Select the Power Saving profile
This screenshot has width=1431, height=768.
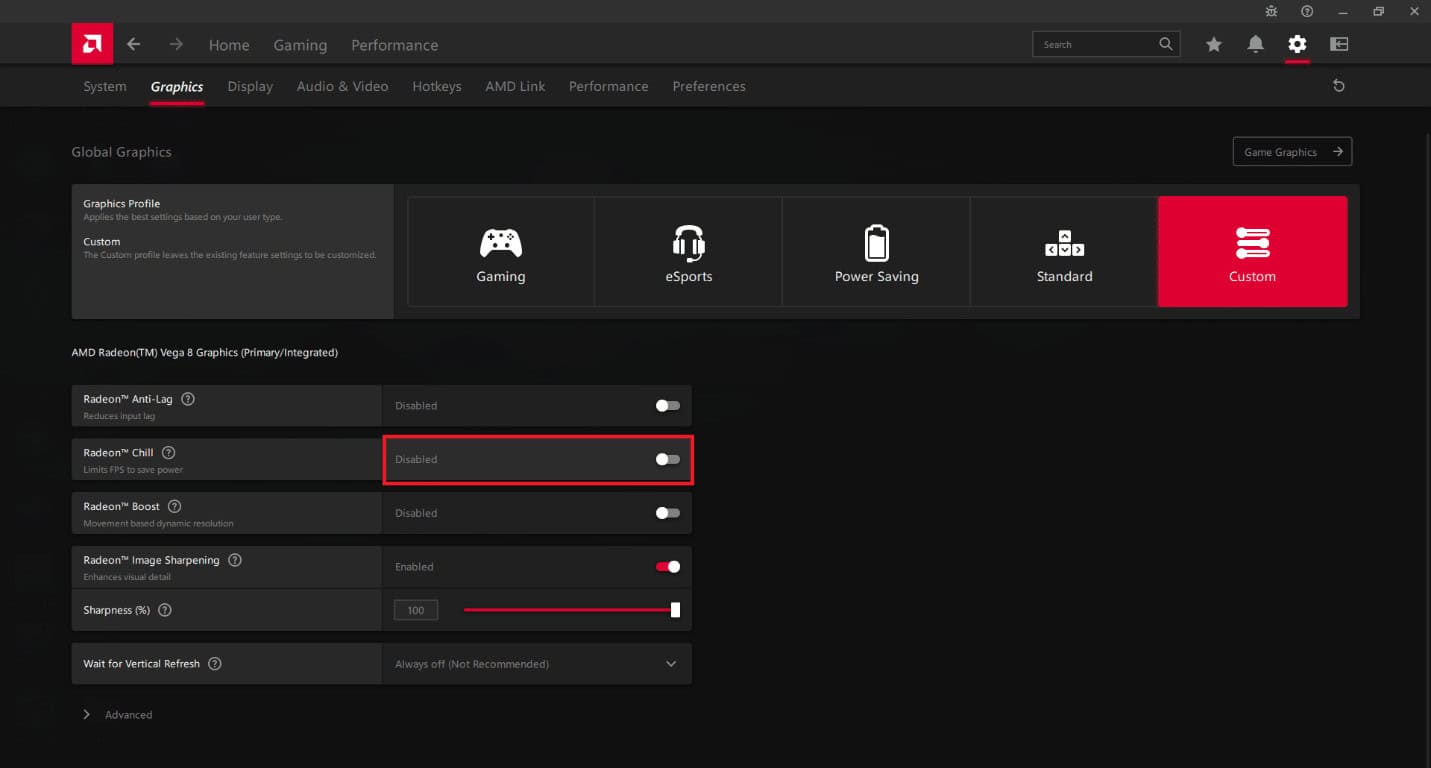[876, 251]
